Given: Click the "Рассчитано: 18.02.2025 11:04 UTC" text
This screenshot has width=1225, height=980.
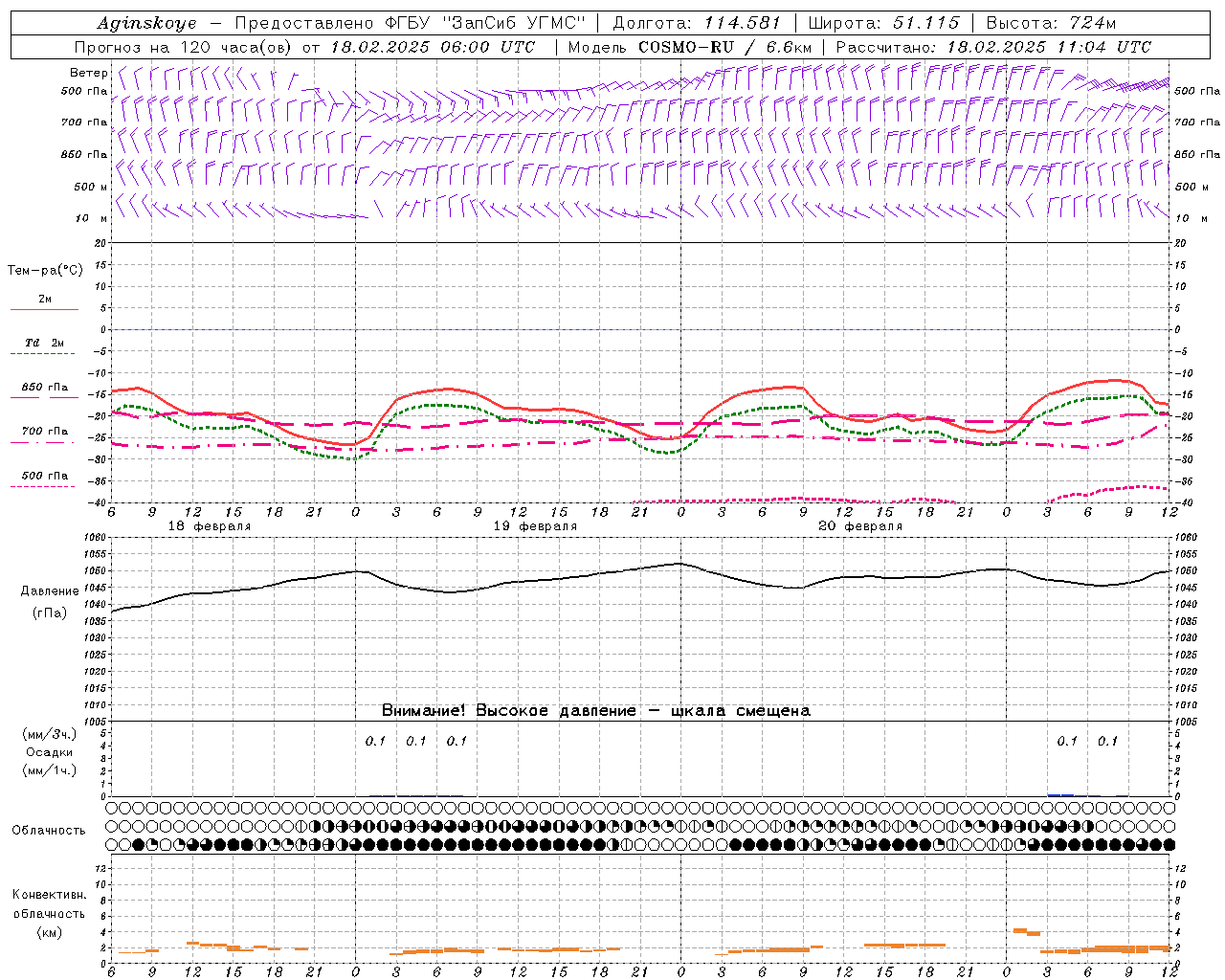Looking at the screenshot, I should tap(993, 47).
